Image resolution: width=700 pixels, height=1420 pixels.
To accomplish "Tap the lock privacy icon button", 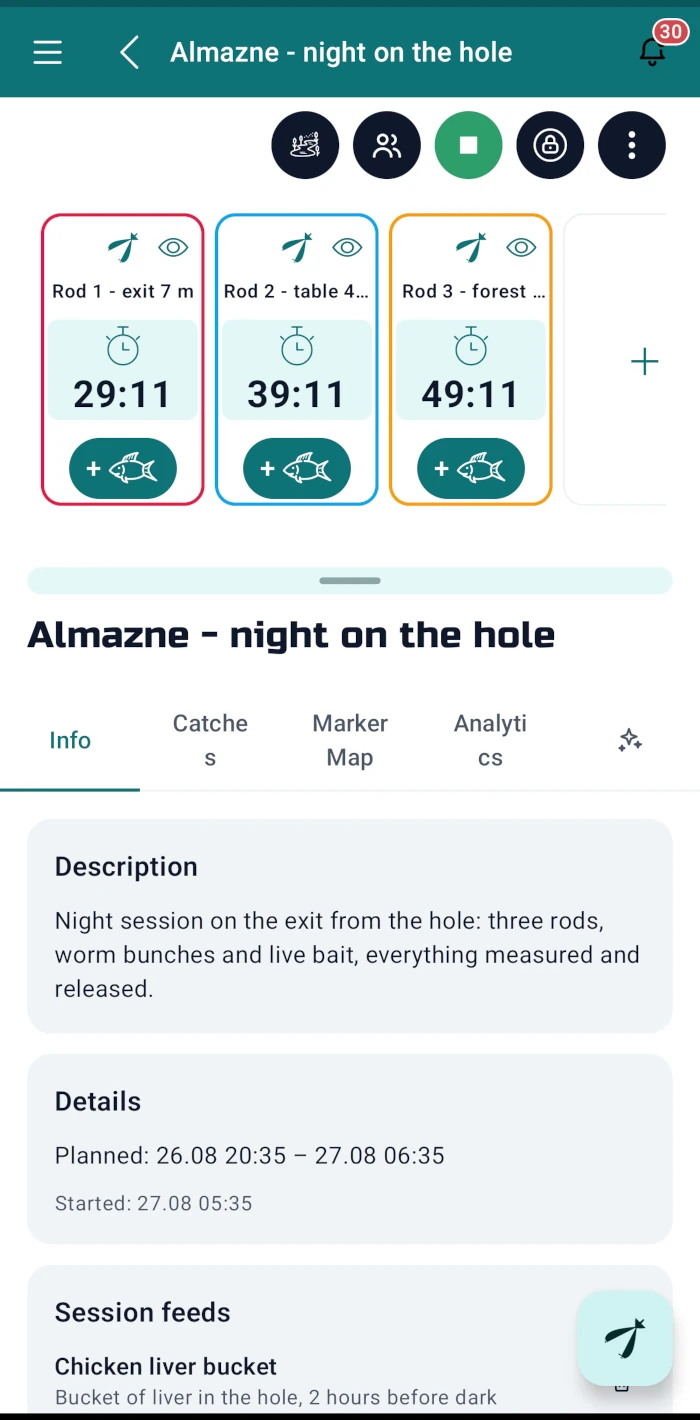I will coord(550,146).
